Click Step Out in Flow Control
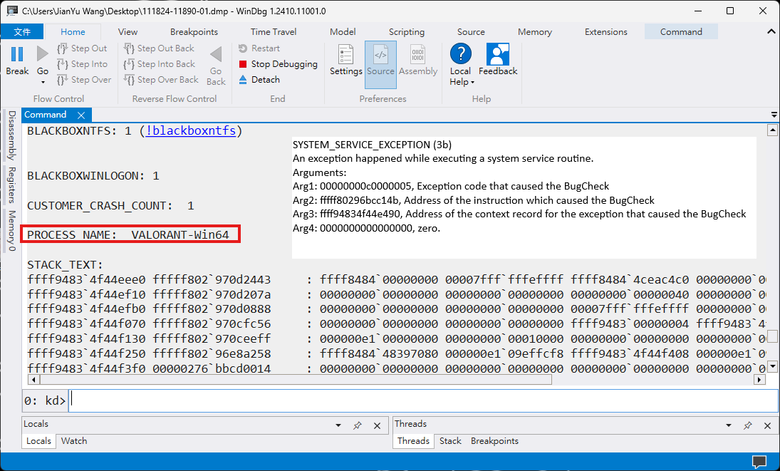 pyautogui.click(x=82, y=48)
